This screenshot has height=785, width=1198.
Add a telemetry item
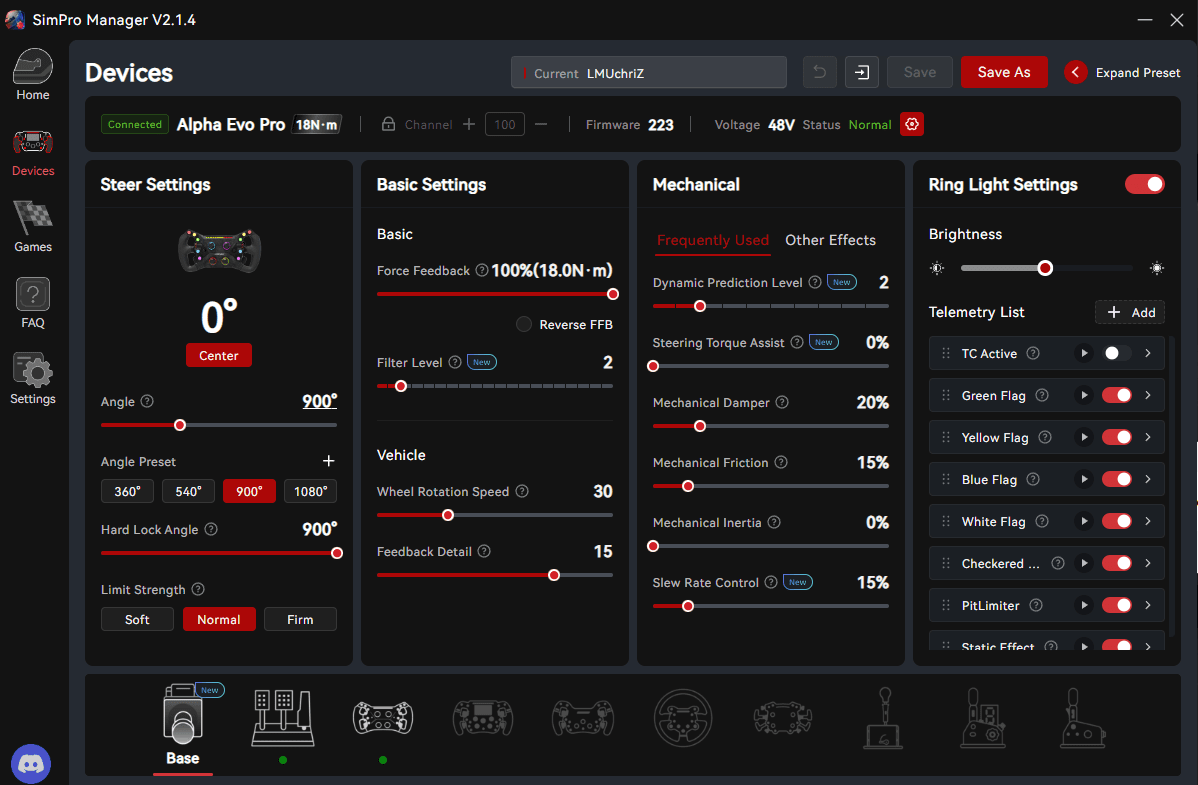[1130, 312]
